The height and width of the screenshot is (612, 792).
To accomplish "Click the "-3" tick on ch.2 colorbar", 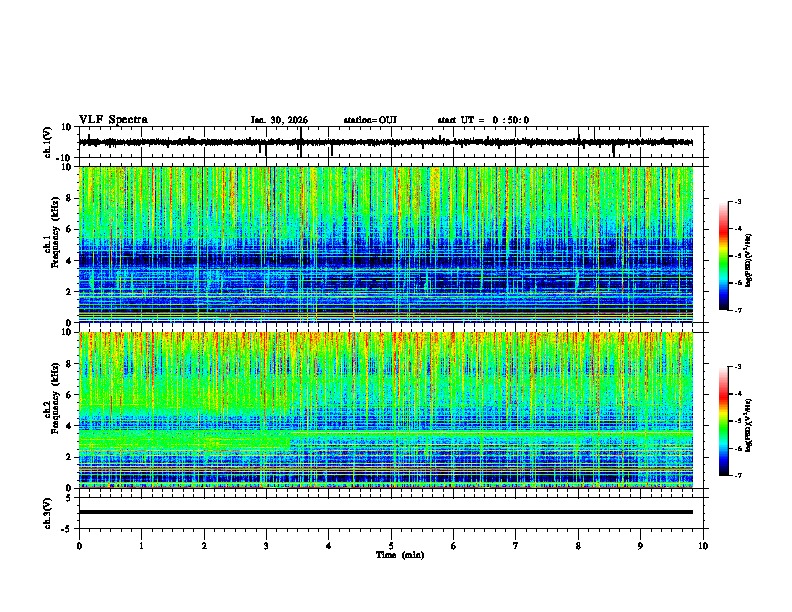I will [738, 367].
